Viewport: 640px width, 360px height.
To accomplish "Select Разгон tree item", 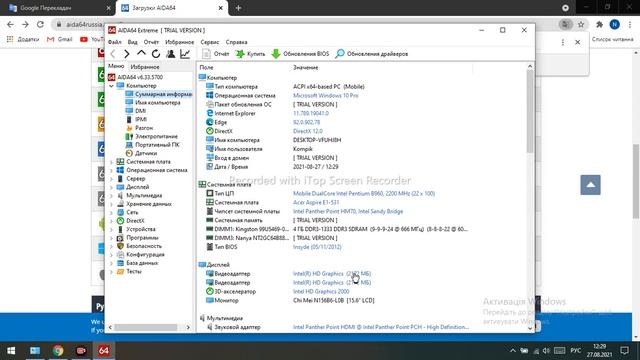I will click(x=139, y=128).
